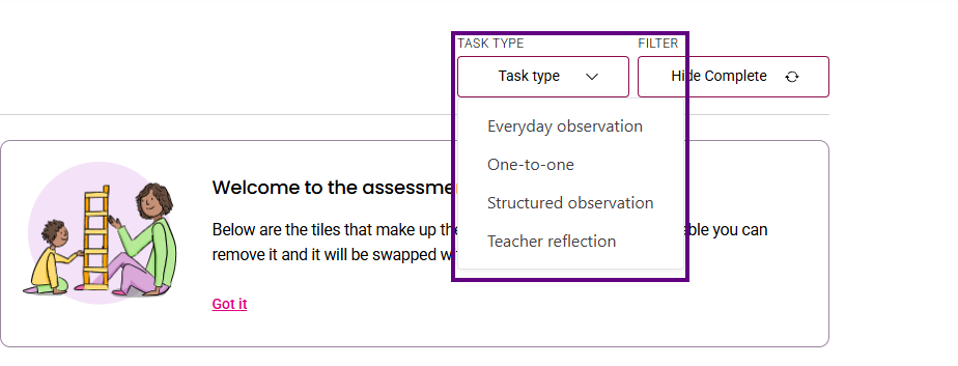
Task: Click the circular arrows icon beside Hide Complete
Action: tap(792, 77)
